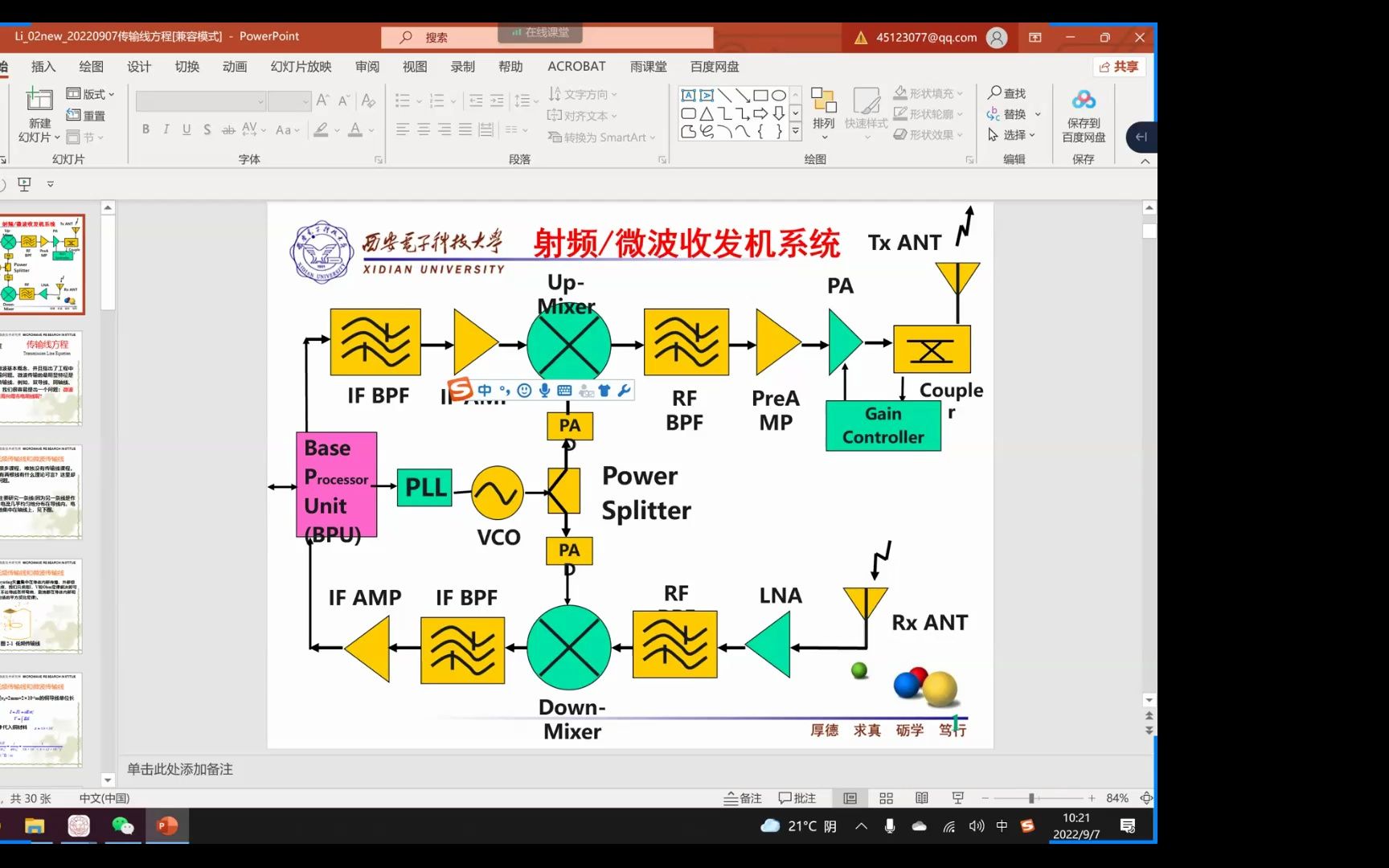Image resolution: width=1389 pixels, height=868 pixels.
Task: Open the 雨课堂 ribbon tab
Action: (x=648, y=66)
